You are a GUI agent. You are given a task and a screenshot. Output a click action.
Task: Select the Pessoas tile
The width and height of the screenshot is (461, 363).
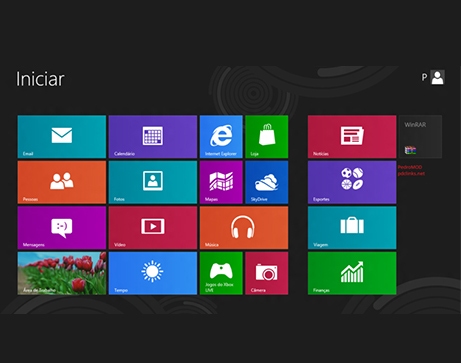62,182
